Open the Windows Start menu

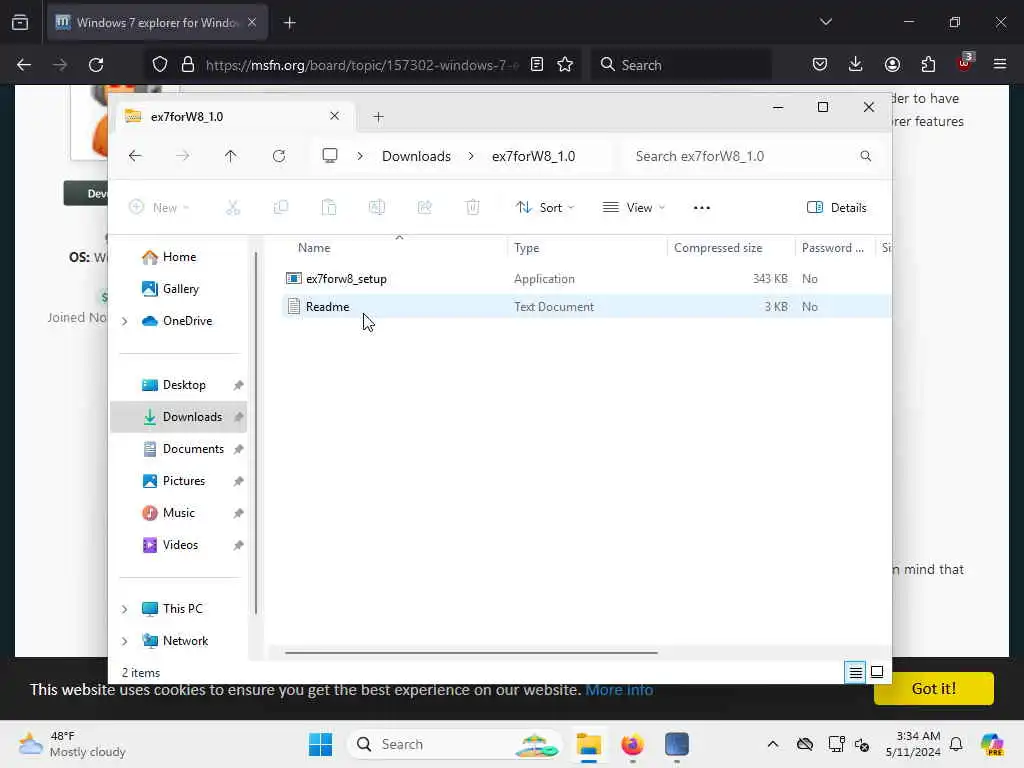320,744
